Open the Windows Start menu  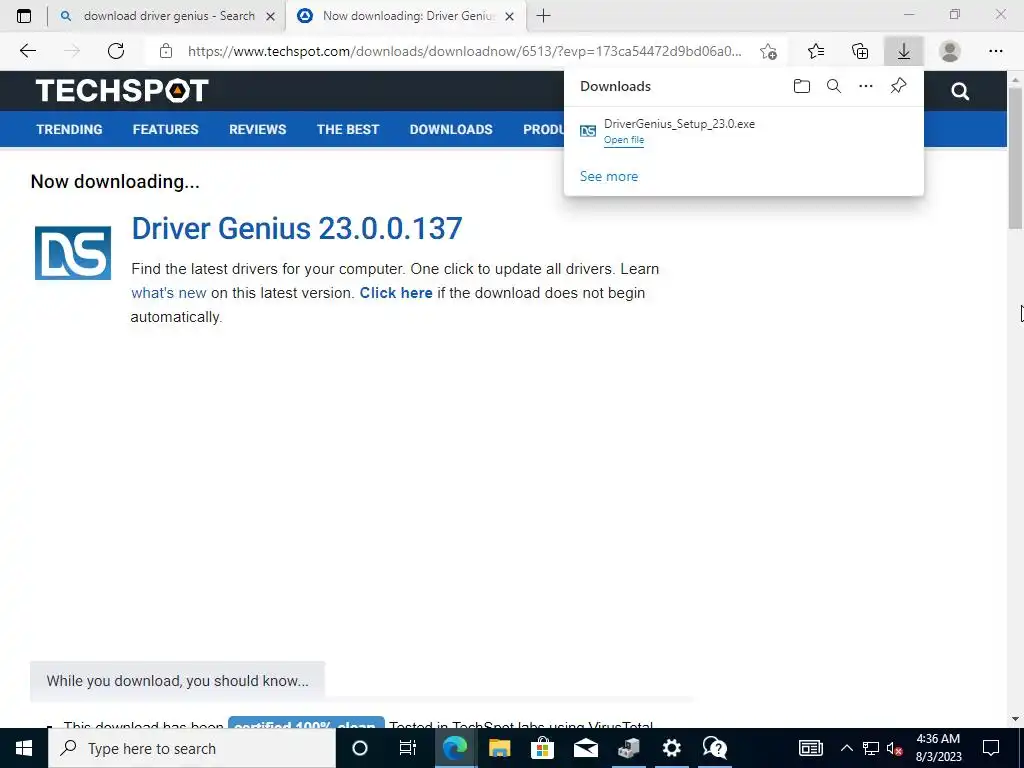(24, 748)
